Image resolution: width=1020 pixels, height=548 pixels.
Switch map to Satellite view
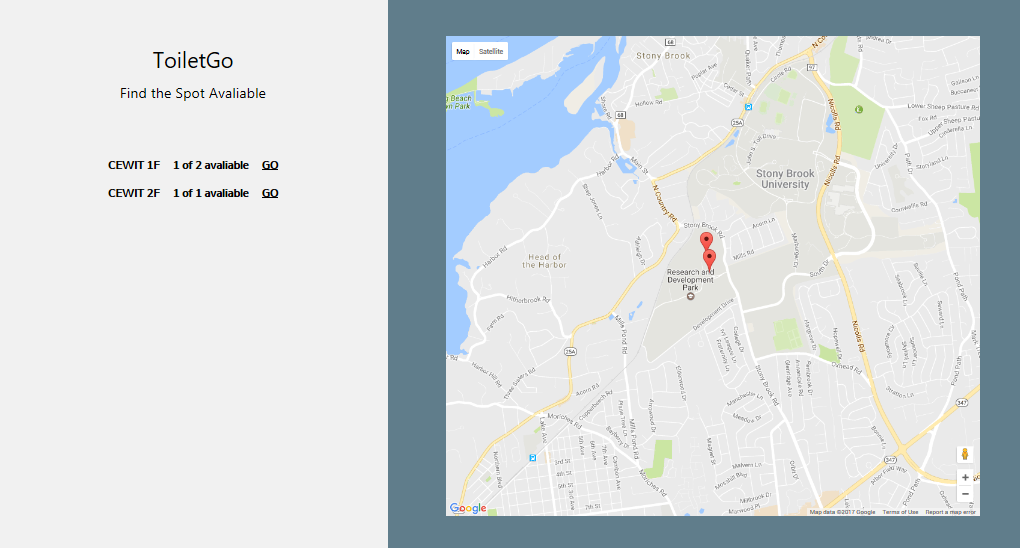point(491,51)
